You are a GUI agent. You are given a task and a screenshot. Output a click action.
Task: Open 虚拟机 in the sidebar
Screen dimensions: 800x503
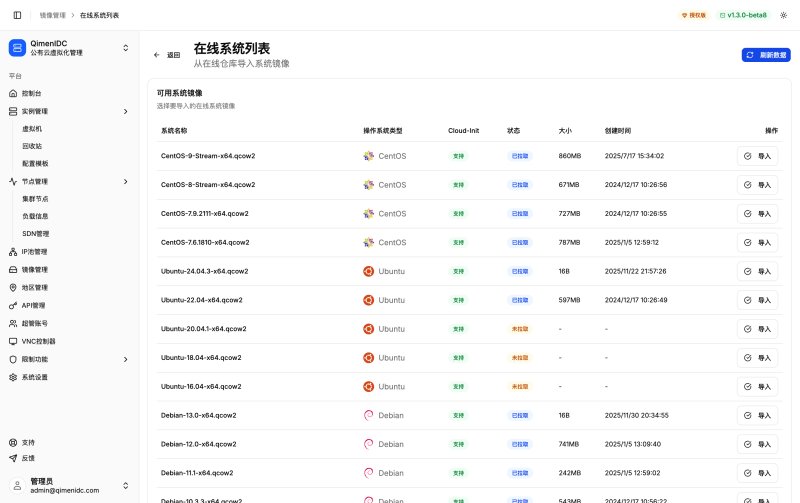coord(32,129)
